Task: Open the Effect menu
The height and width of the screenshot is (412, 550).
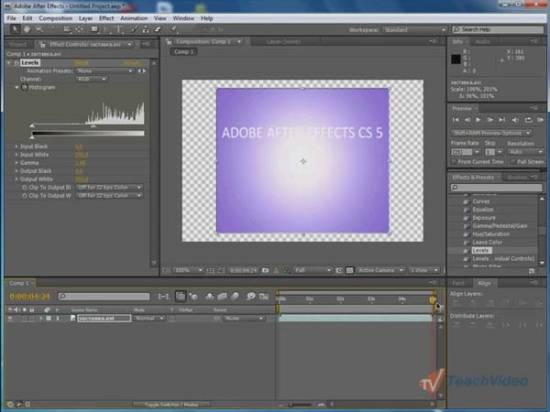Action: click(106, 18)
